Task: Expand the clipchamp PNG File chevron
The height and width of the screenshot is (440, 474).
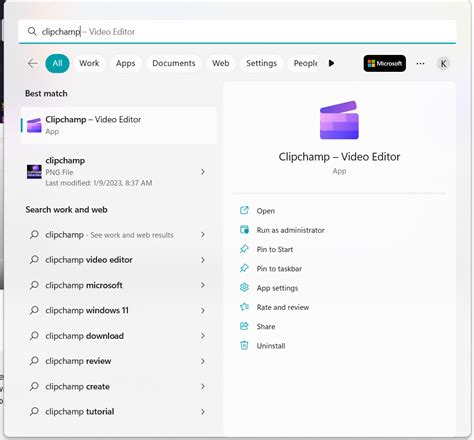Action: point(203,172)
